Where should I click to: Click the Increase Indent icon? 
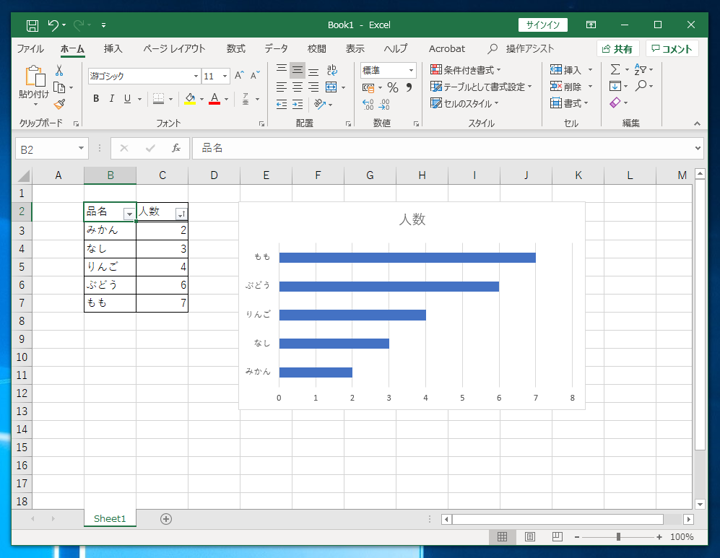[x=298, y=105]
